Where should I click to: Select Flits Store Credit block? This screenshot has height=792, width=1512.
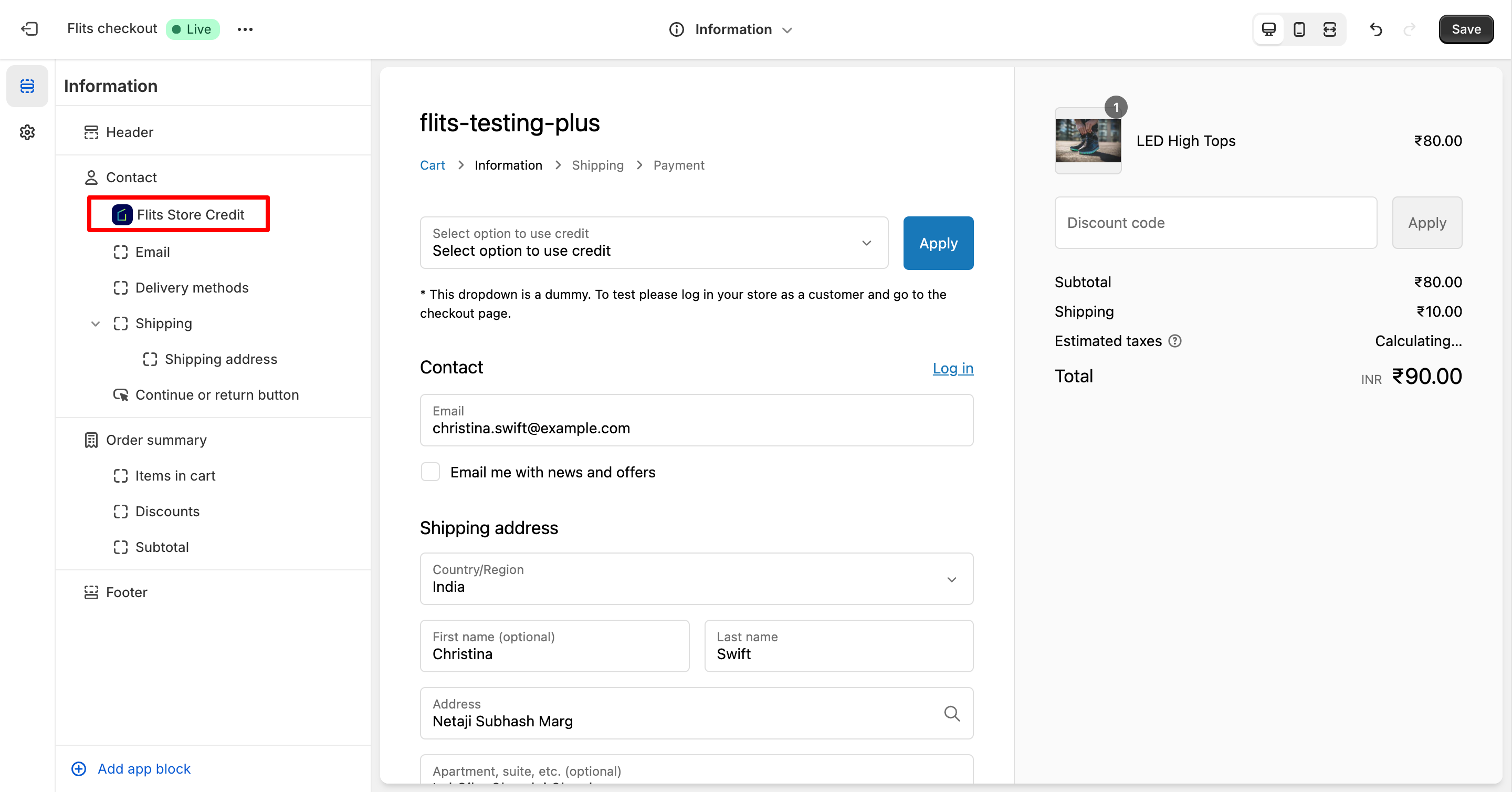click(x=190, y=214)
